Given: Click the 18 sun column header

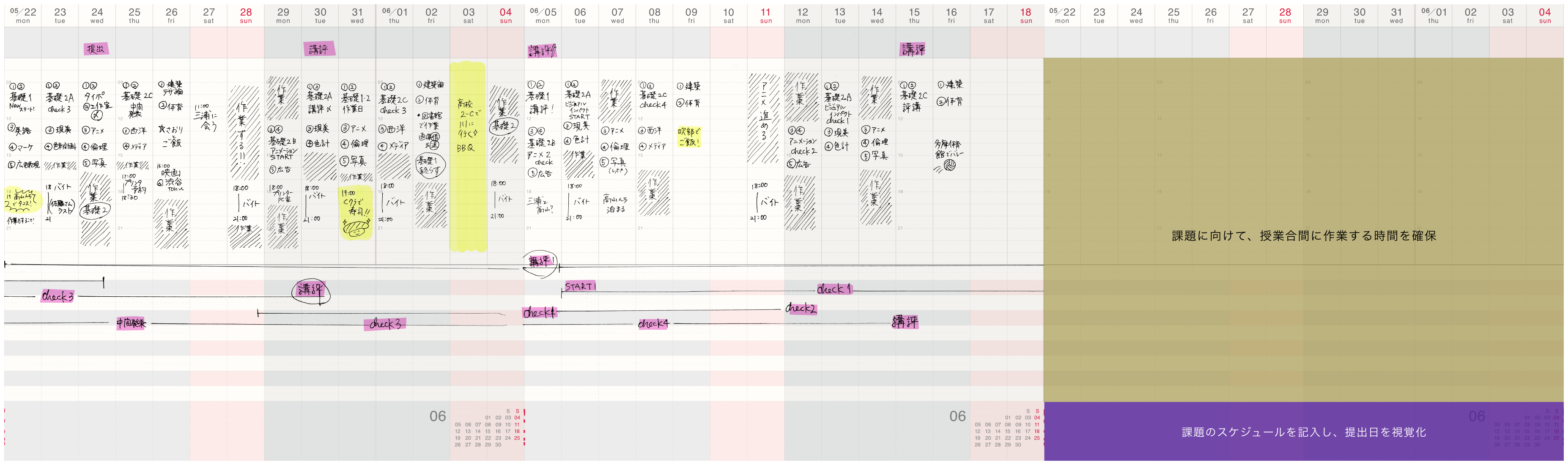Looking at the screenshot, I should pos(1025,15).
